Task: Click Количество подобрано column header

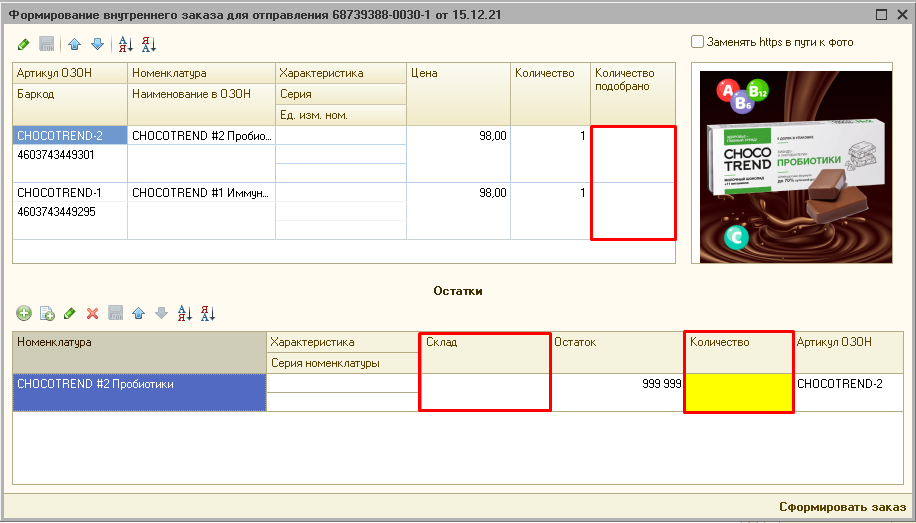Action: (x=633, y=93)
